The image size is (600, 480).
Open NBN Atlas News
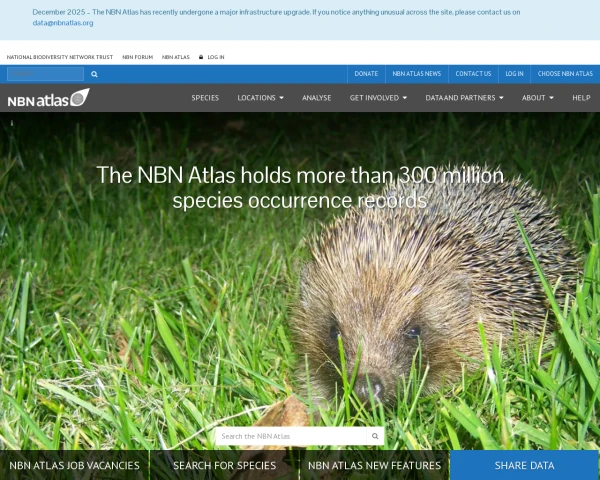tap(416, 74)
